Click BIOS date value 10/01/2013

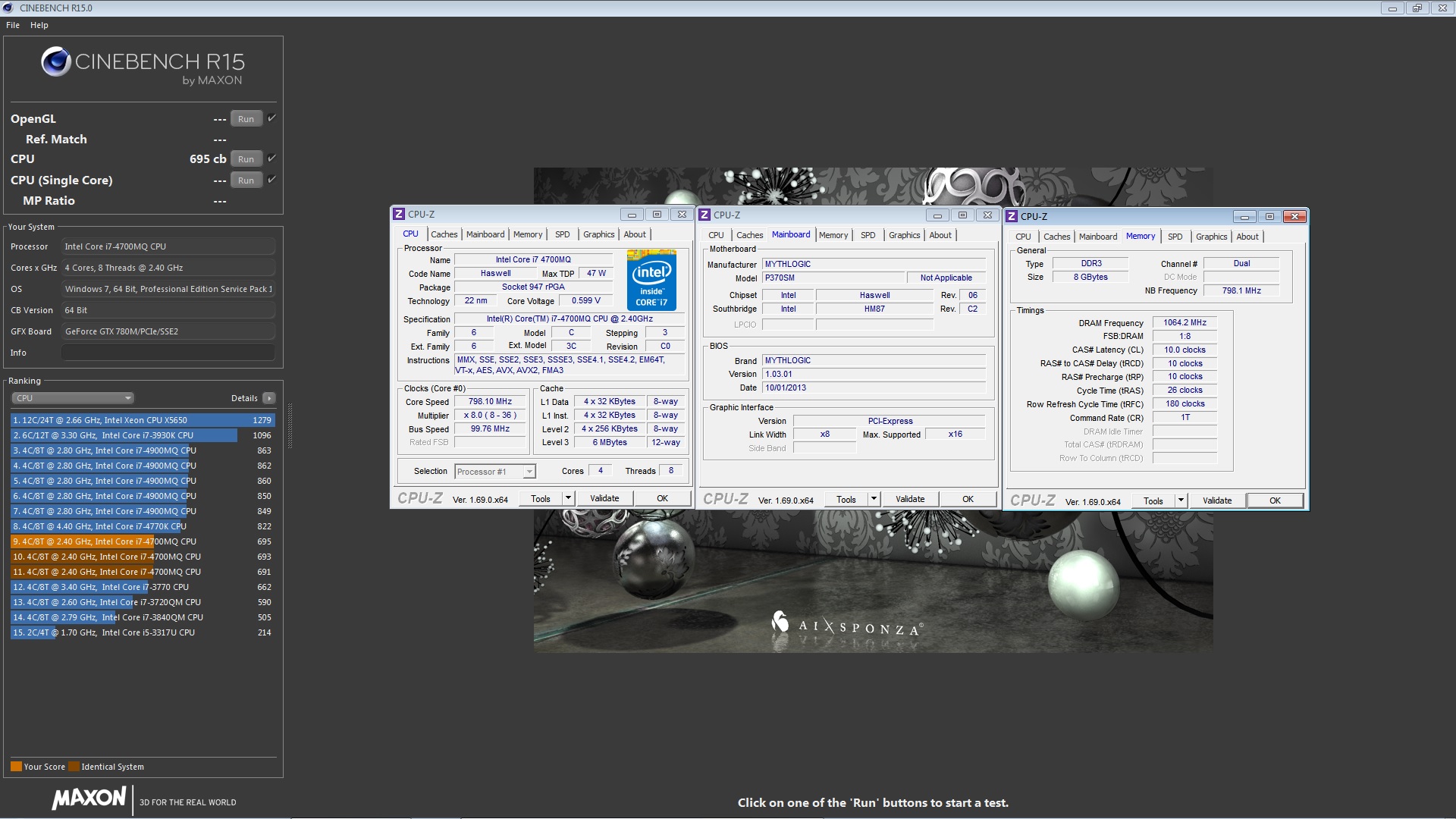pyautogui.click(x=874, y=388)
